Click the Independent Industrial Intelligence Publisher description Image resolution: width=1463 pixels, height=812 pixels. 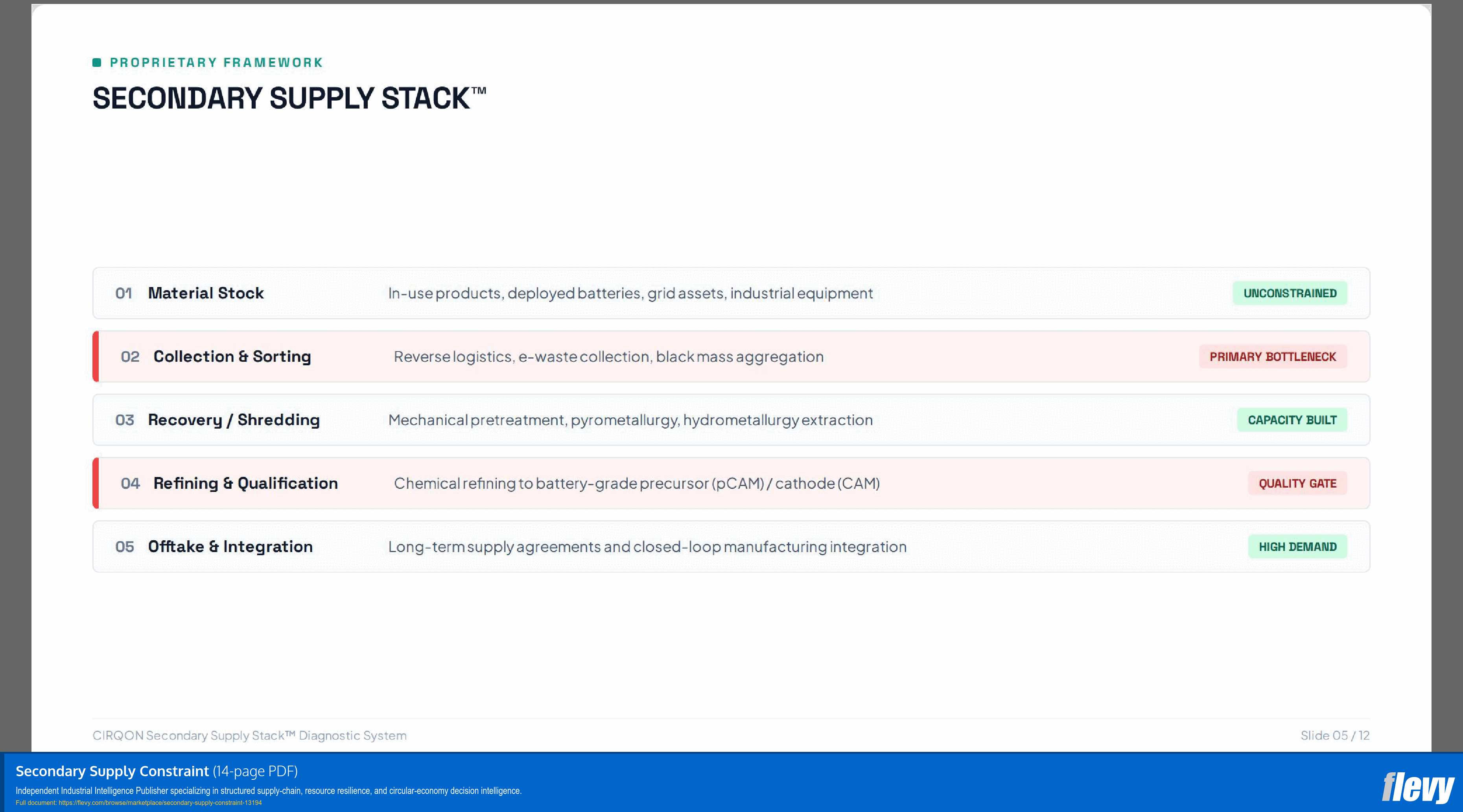(268, 790)
